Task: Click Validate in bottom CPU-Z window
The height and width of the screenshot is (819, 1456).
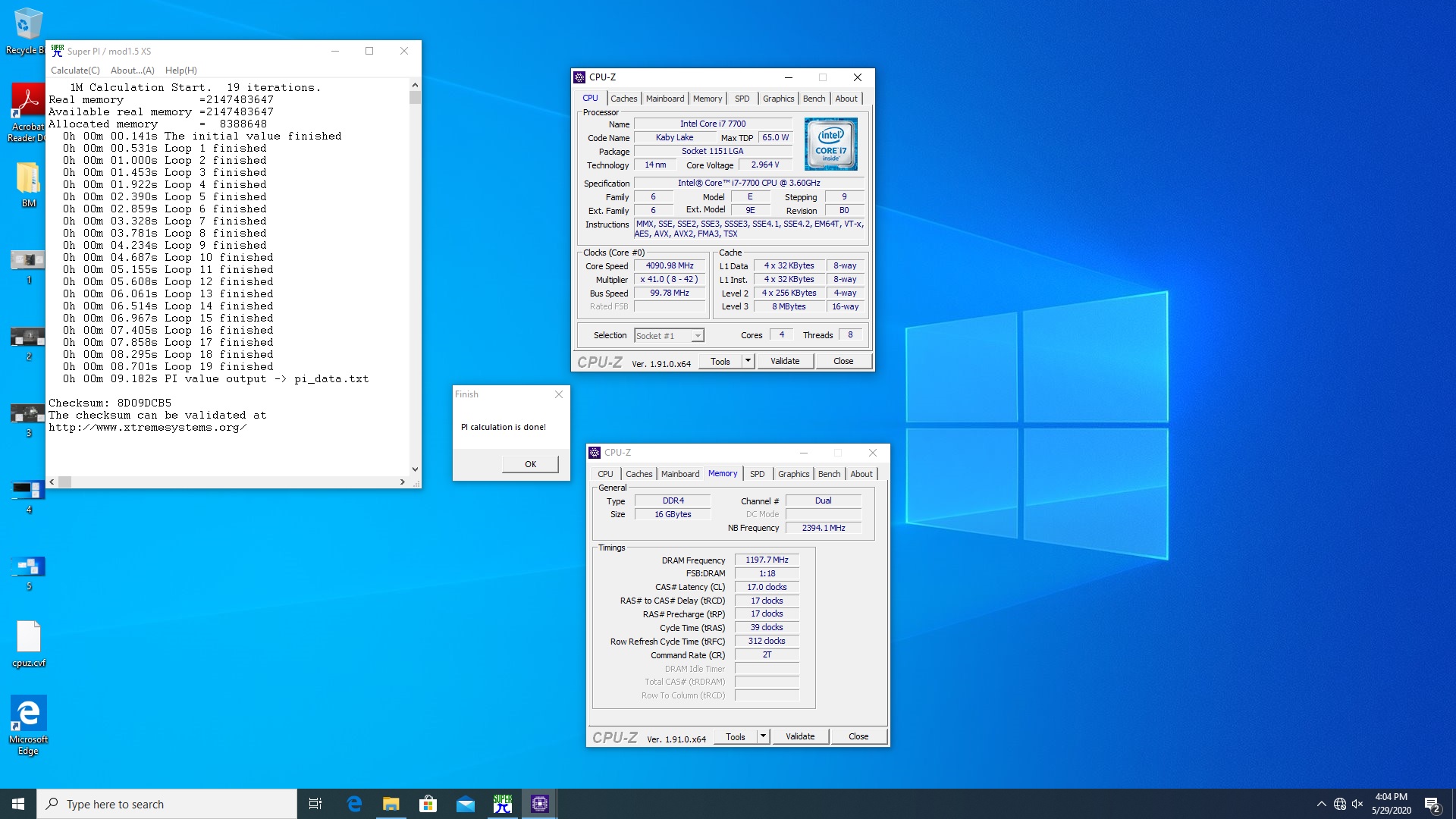Action: (x=800, y=737)
